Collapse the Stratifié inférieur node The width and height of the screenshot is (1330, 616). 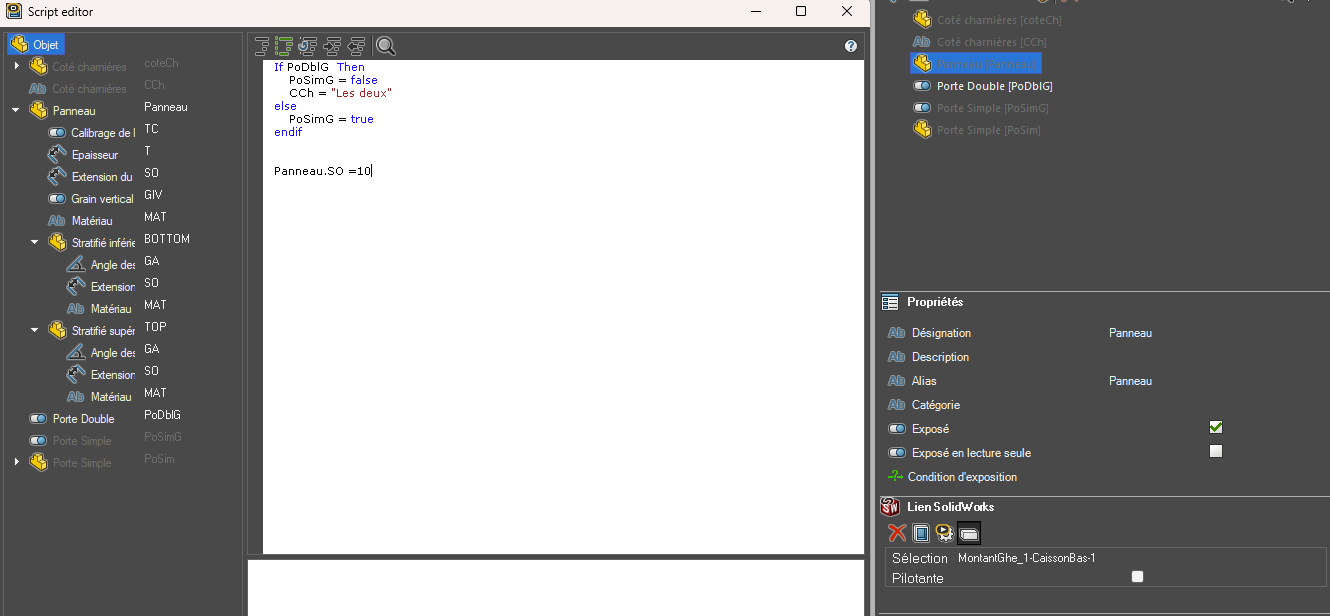point(35,242)
